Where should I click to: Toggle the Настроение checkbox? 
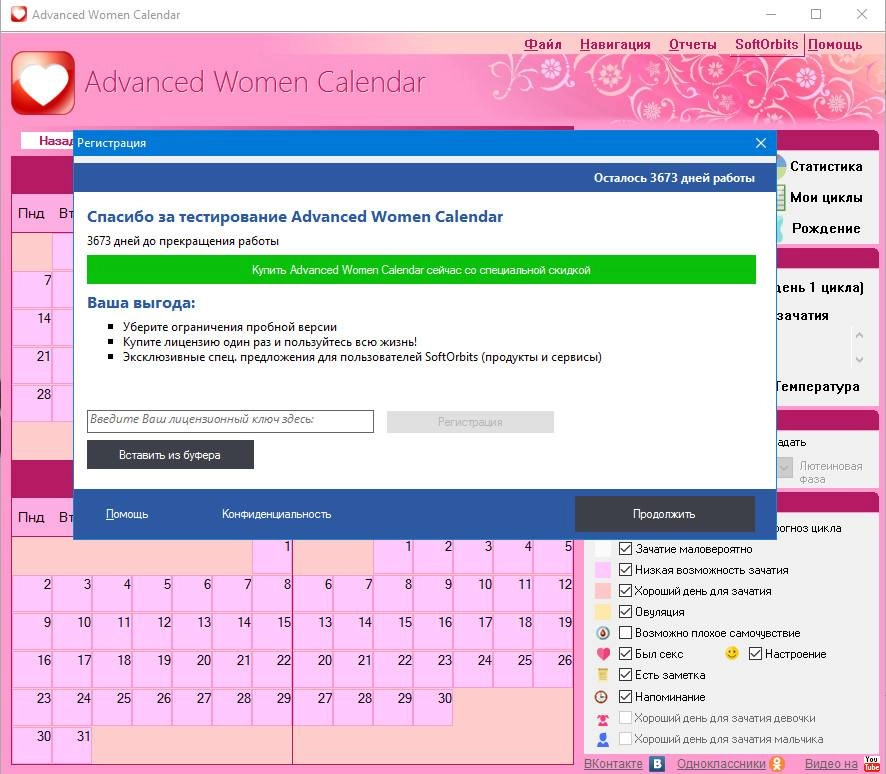pos(755,654)
